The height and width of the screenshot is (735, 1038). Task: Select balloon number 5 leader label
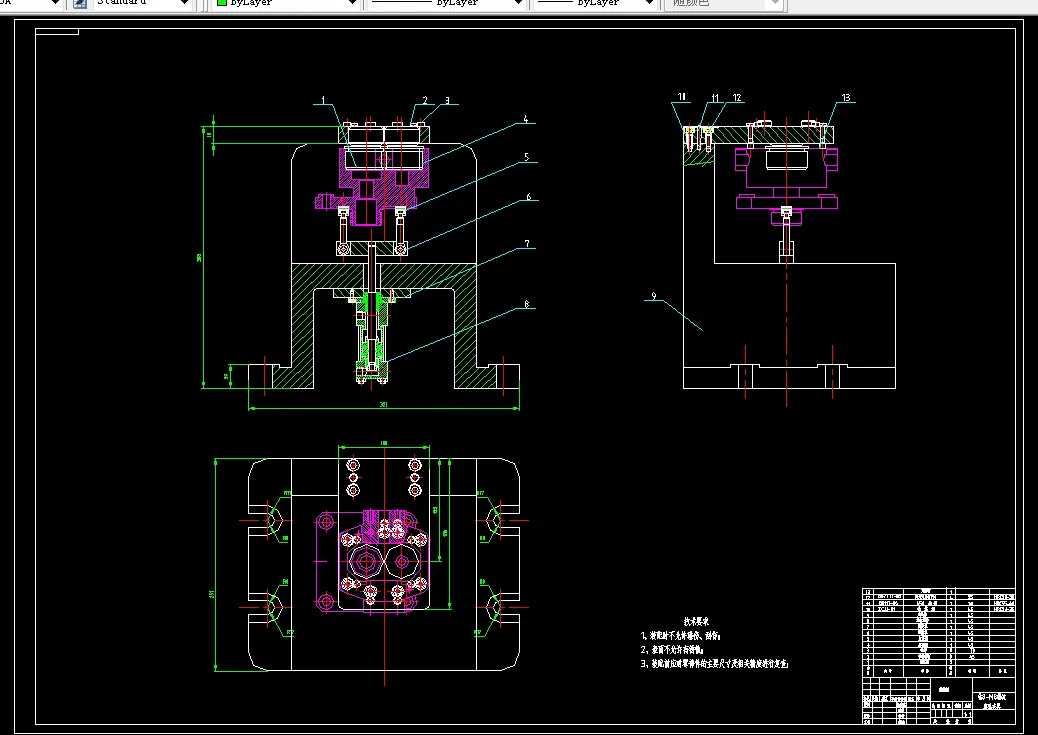(x=527, y=158)
